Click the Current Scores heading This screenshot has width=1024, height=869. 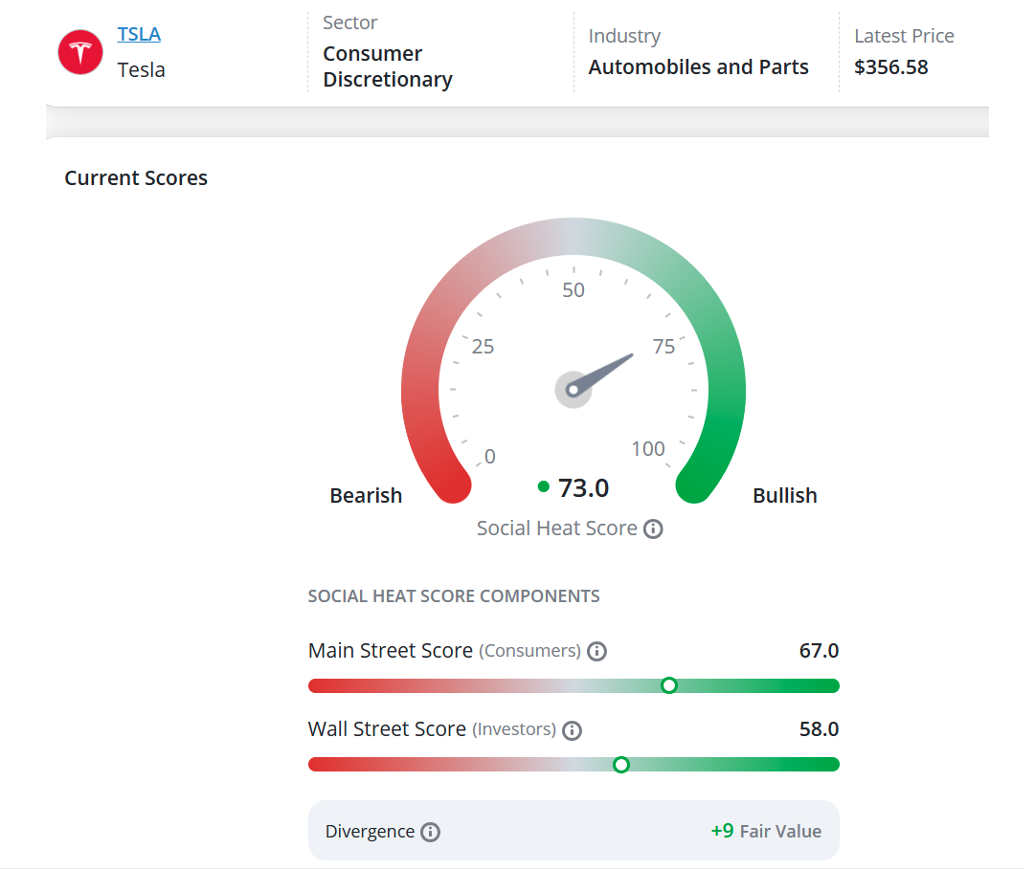136,178
